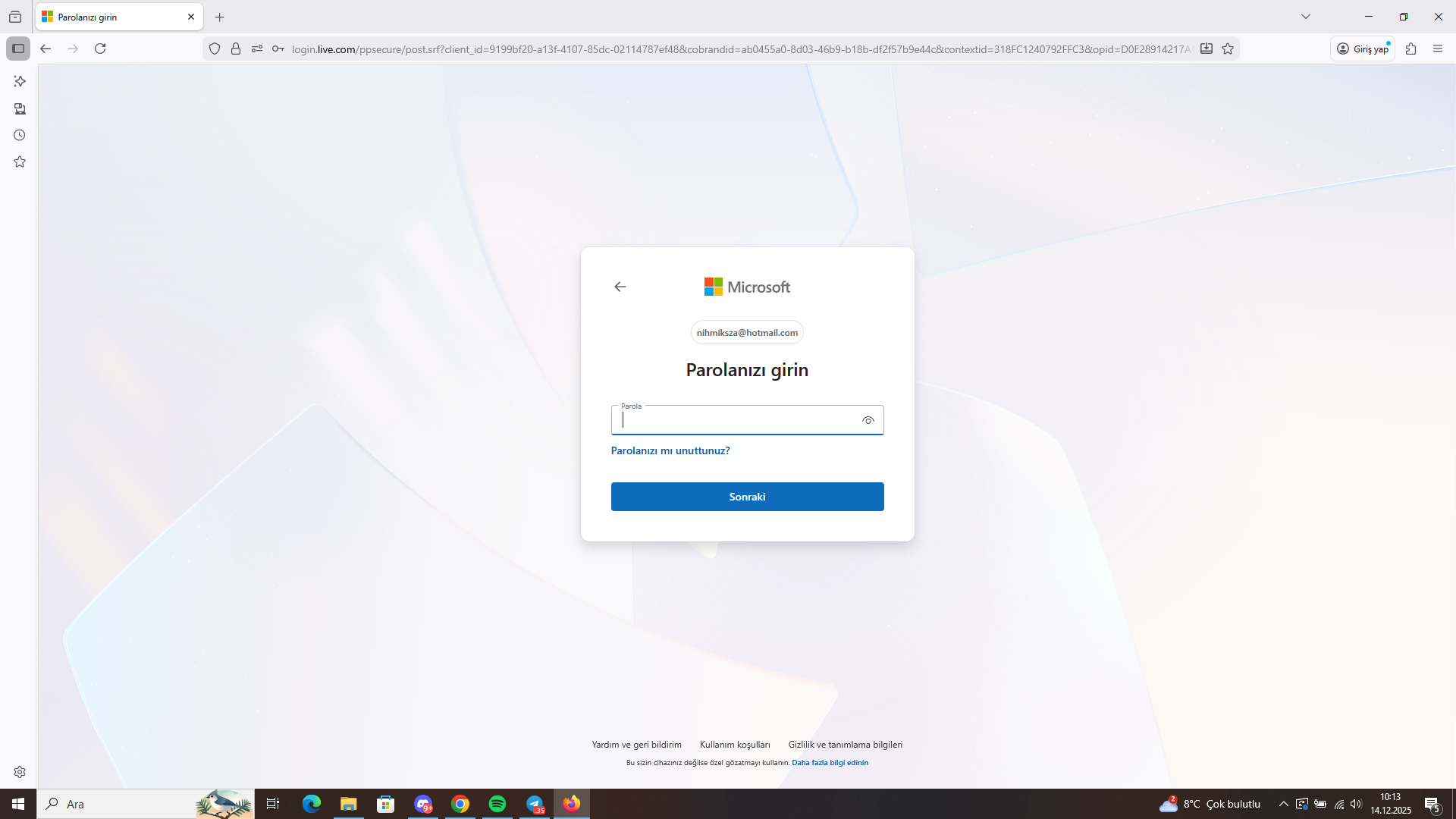The height and width of the screenshot is (819, 1456).
Task: Show site security padlock info
Action: pyautogui.click(x=236, y=49)
